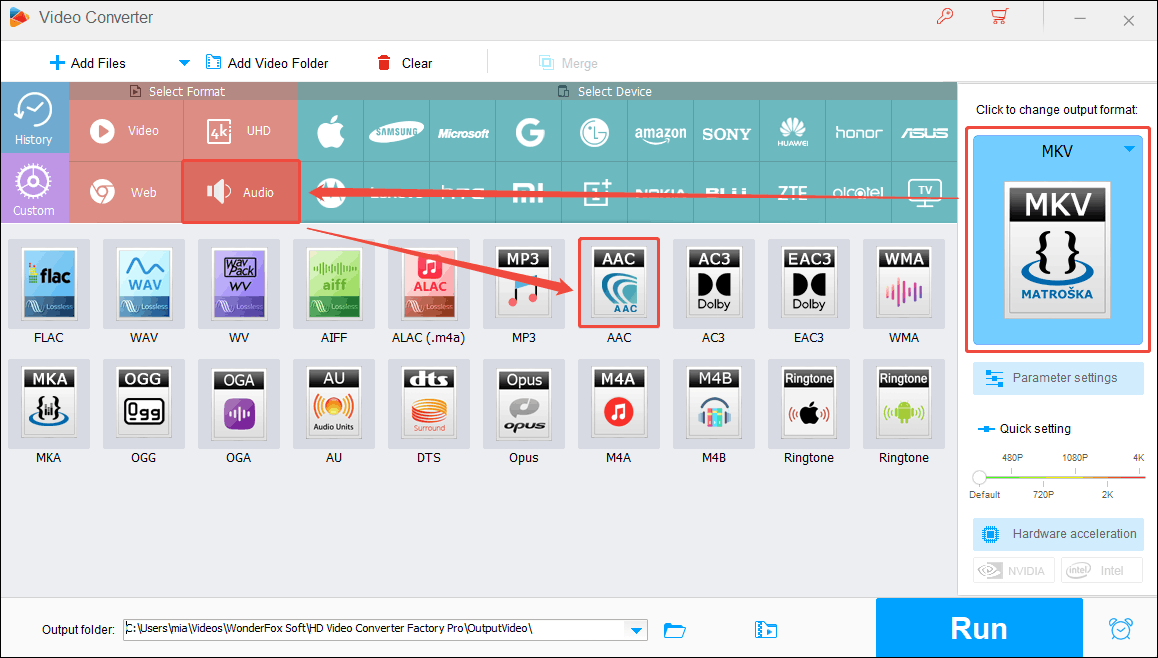Start conversion with the Run button
This screenshot has width=1158, height=658.
pos(978,628)
